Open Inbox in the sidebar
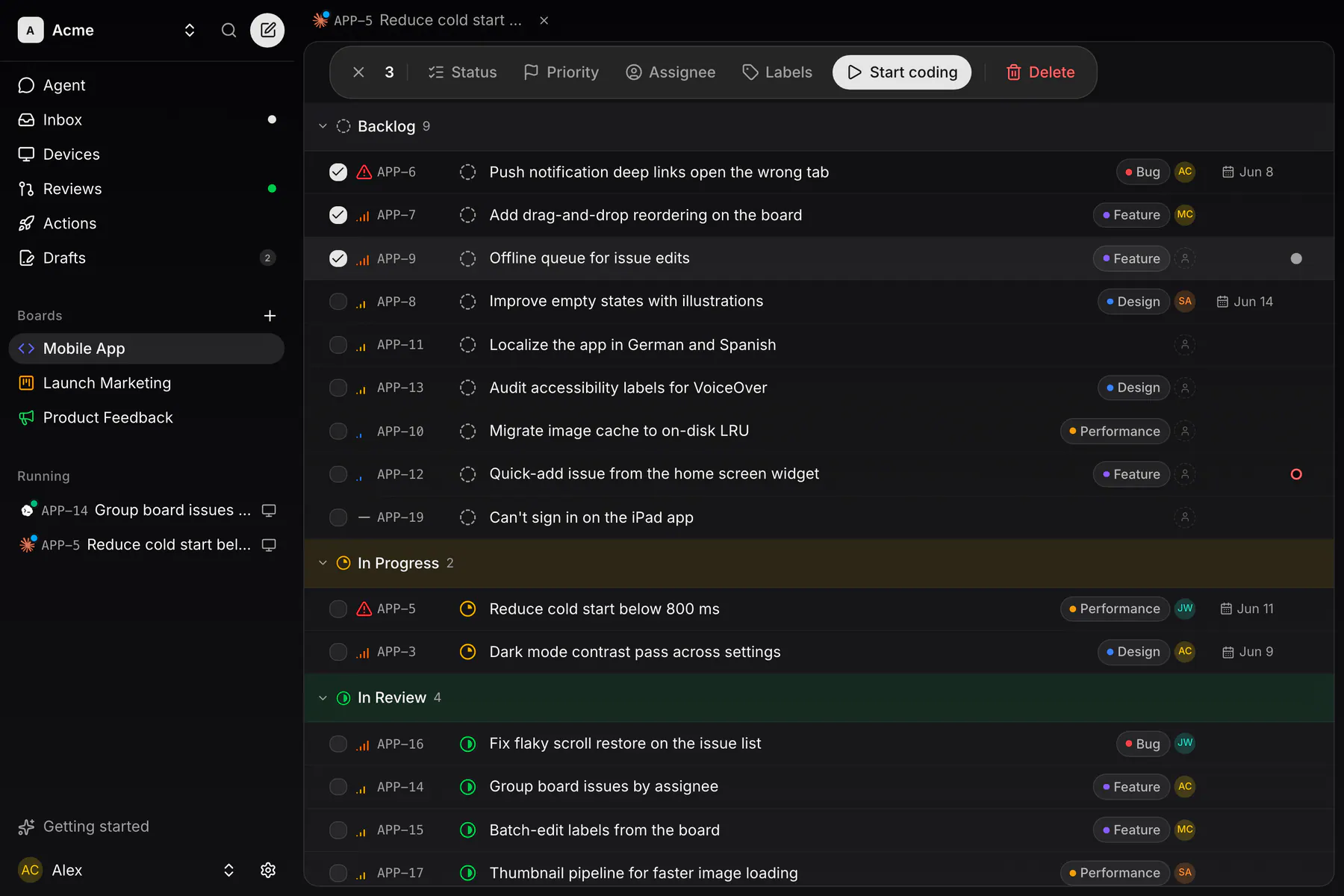The width and height of the screenshot is (1344, 896). [x=147, y=119]
